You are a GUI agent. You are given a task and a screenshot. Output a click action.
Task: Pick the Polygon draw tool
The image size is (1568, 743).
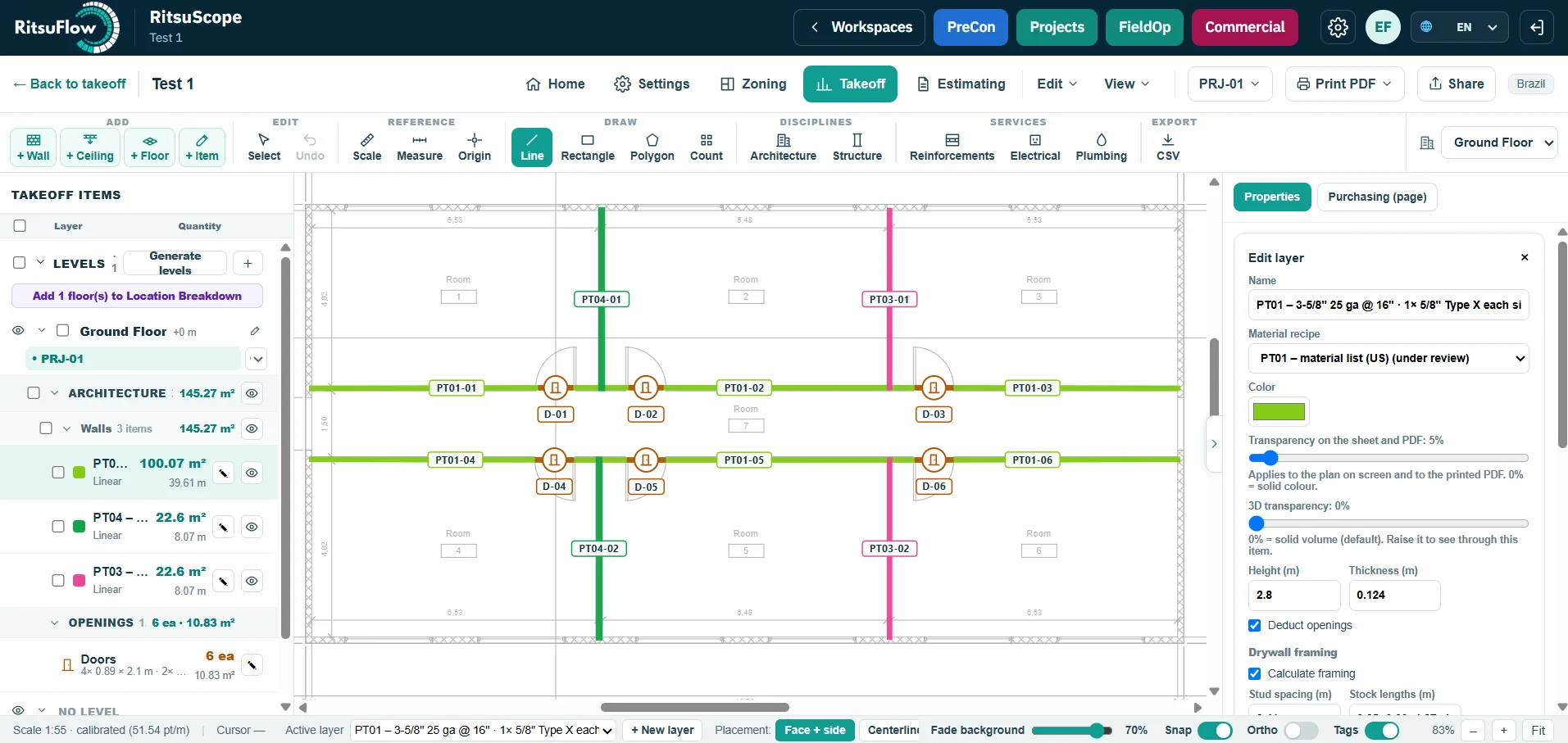[652, 147]
